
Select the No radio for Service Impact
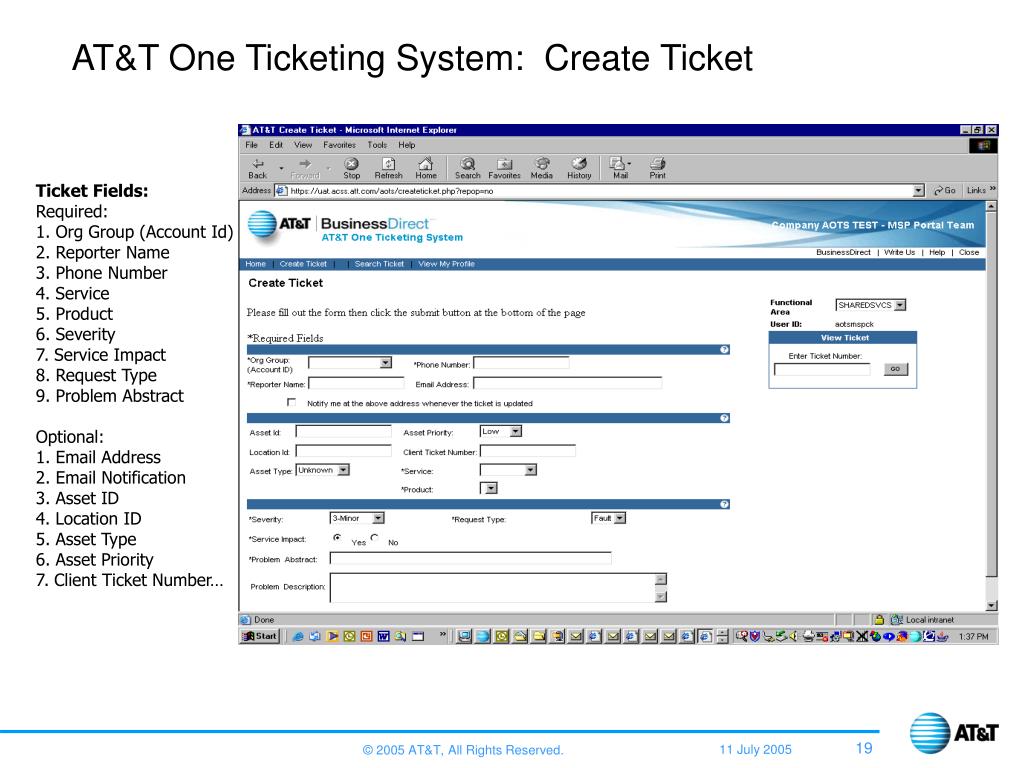click(374, 537)
